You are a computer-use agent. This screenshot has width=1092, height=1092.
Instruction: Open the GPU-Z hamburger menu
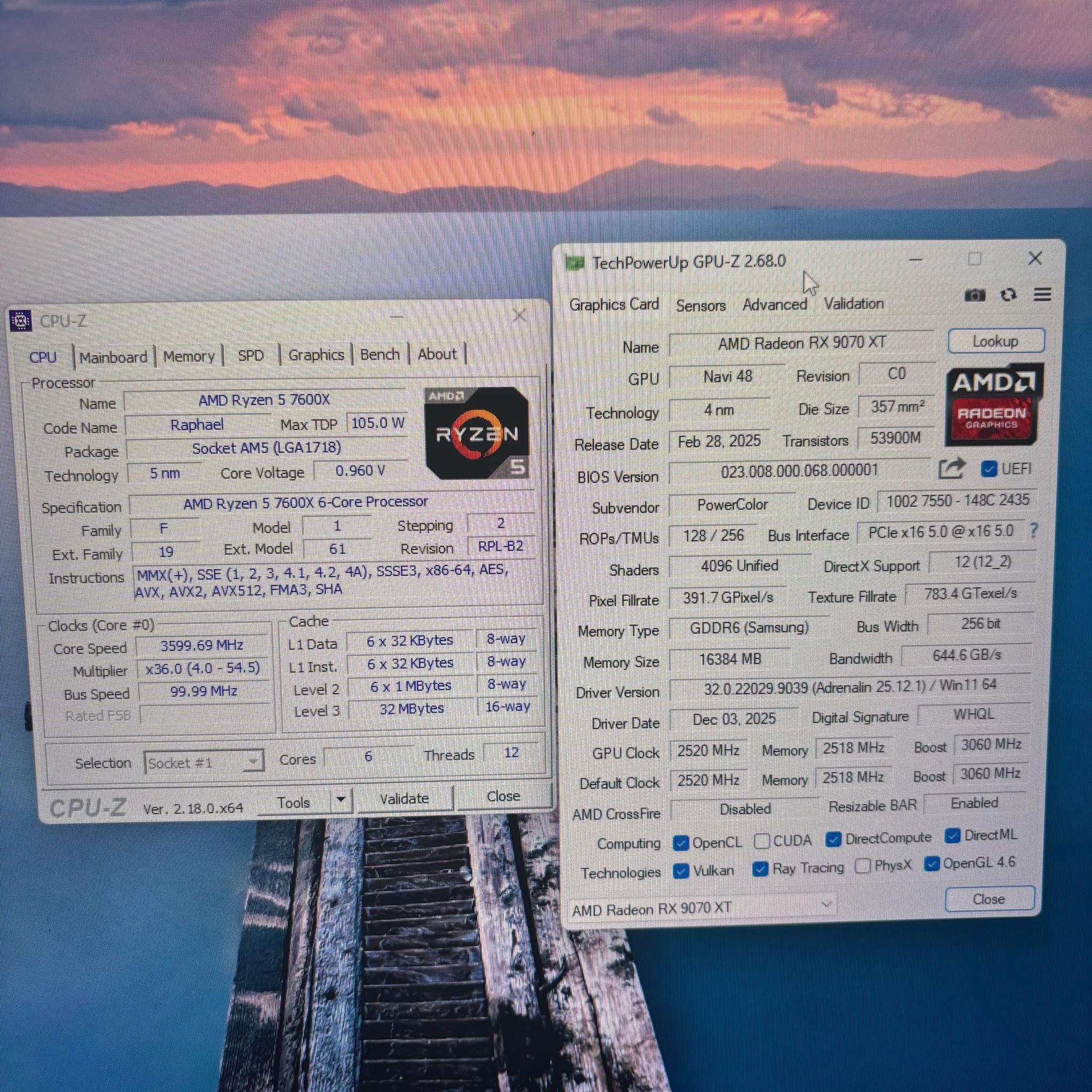1042,294
